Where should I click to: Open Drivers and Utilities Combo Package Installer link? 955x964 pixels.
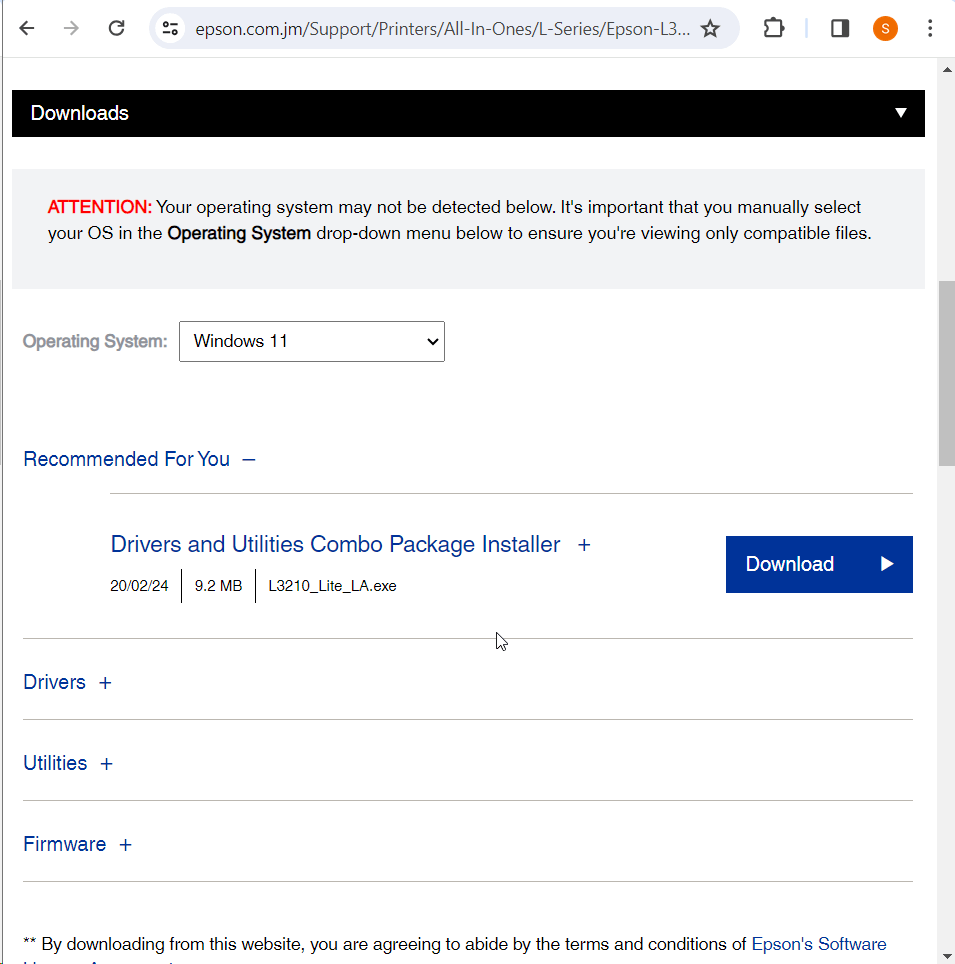pos(335,544)
